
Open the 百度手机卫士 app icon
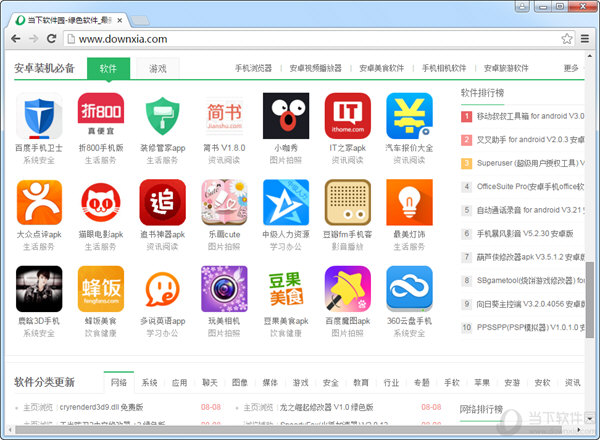click(39, 116)
